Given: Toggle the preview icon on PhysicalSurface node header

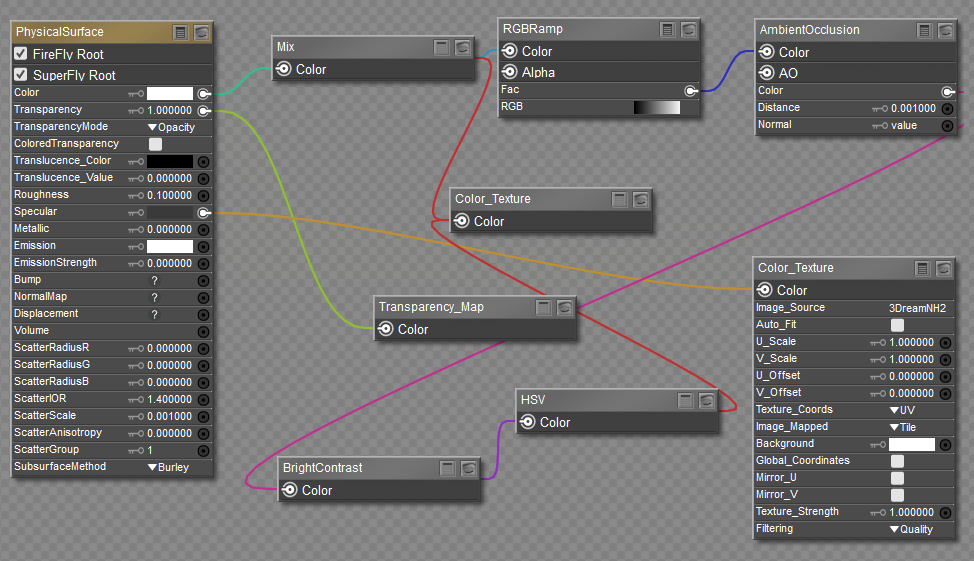Looking at the screenshot, I should click(x=201, y=32).
